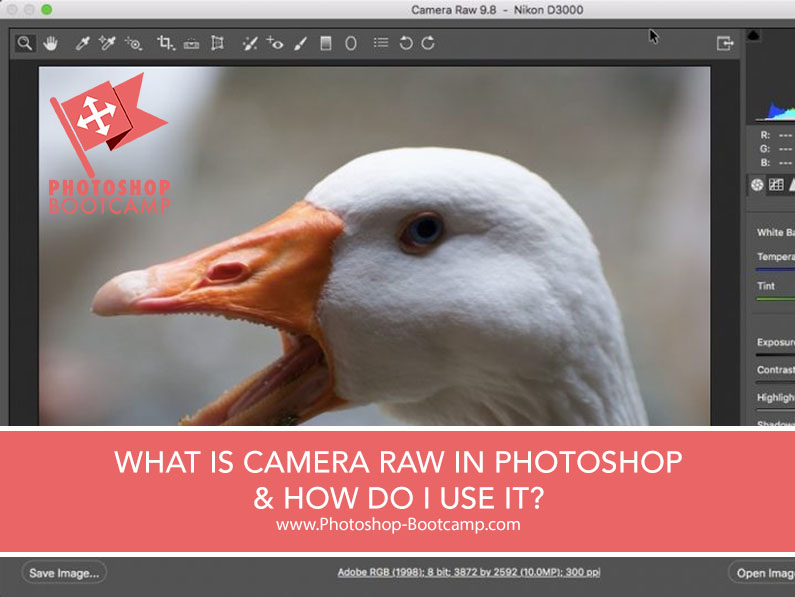Click the White Balance label
Image resolution: width=795 pixels, height=597 pixels.
[776, 232]
